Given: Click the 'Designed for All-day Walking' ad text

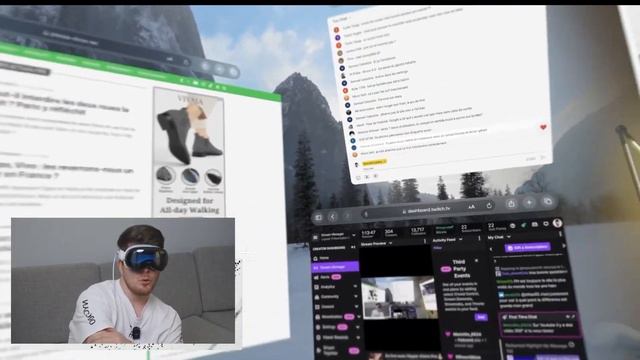Looking at the screenshot, I should [189, 206].
